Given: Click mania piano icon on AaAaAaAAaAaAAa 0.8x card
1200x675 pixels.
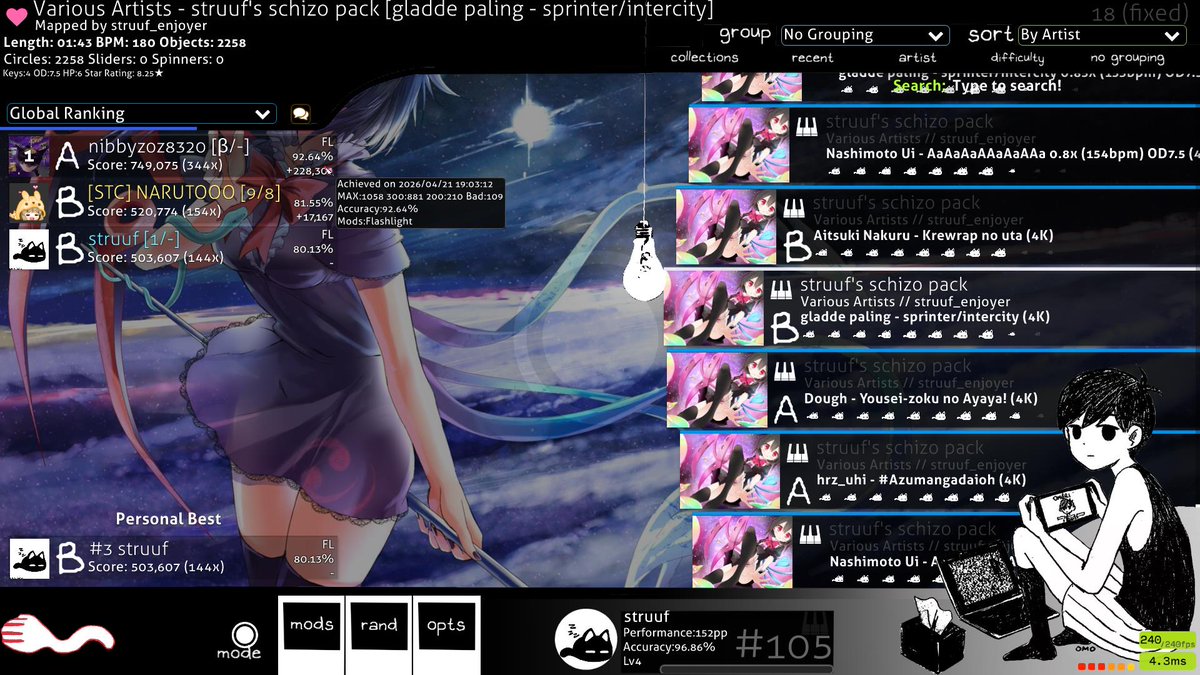Looking at the screenshot, I should click(807, 127).
